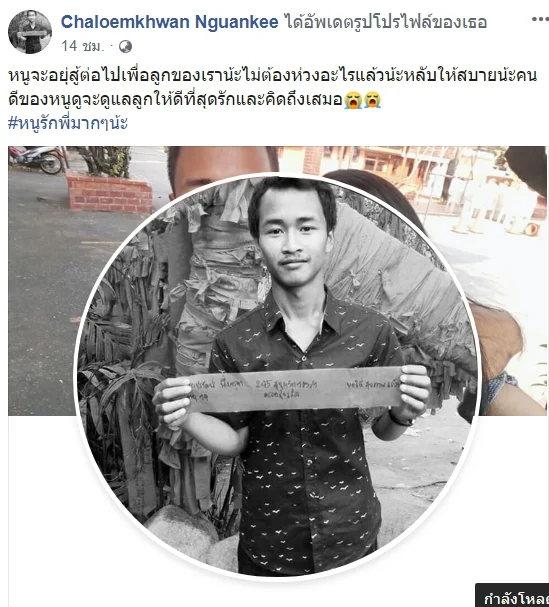Follow the hashtag #หนูรักพี่มากๆนะ

[68, 123]
